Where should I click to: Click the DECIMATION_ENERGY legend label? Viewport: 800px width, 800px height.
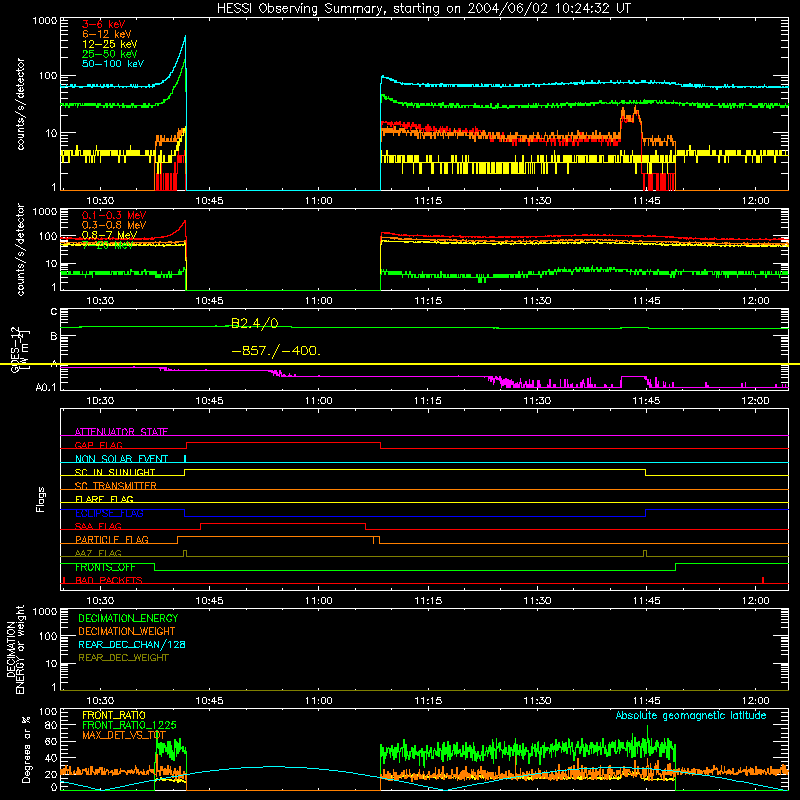coord(128,618)
